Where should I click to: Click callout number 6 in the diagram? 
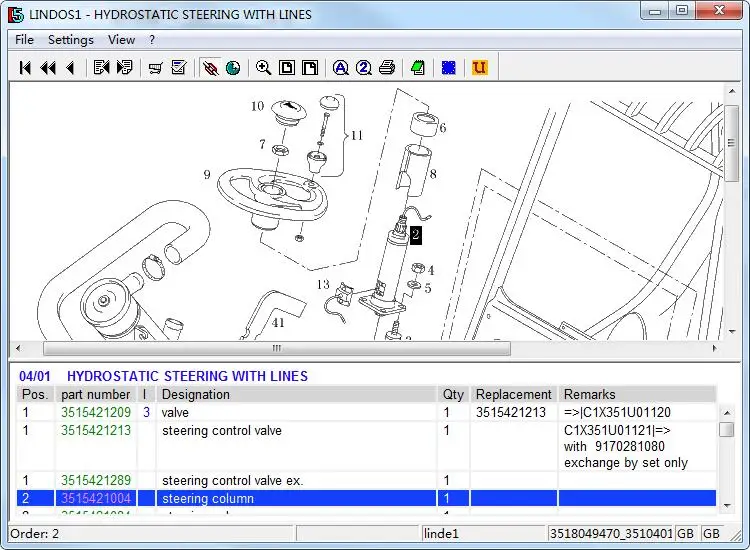[442, 128]
